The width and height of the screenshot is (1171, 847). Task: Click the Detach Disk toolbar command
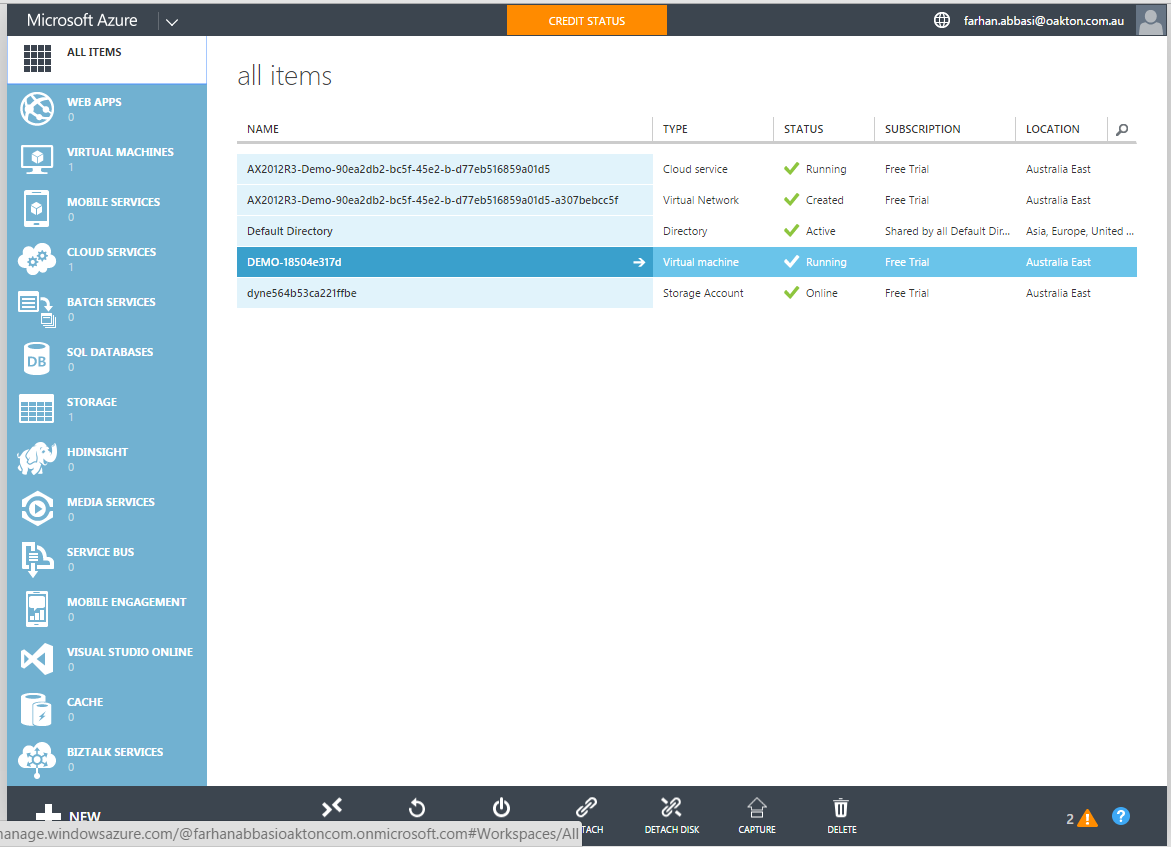pyautogui.click(x=671, y=813)
